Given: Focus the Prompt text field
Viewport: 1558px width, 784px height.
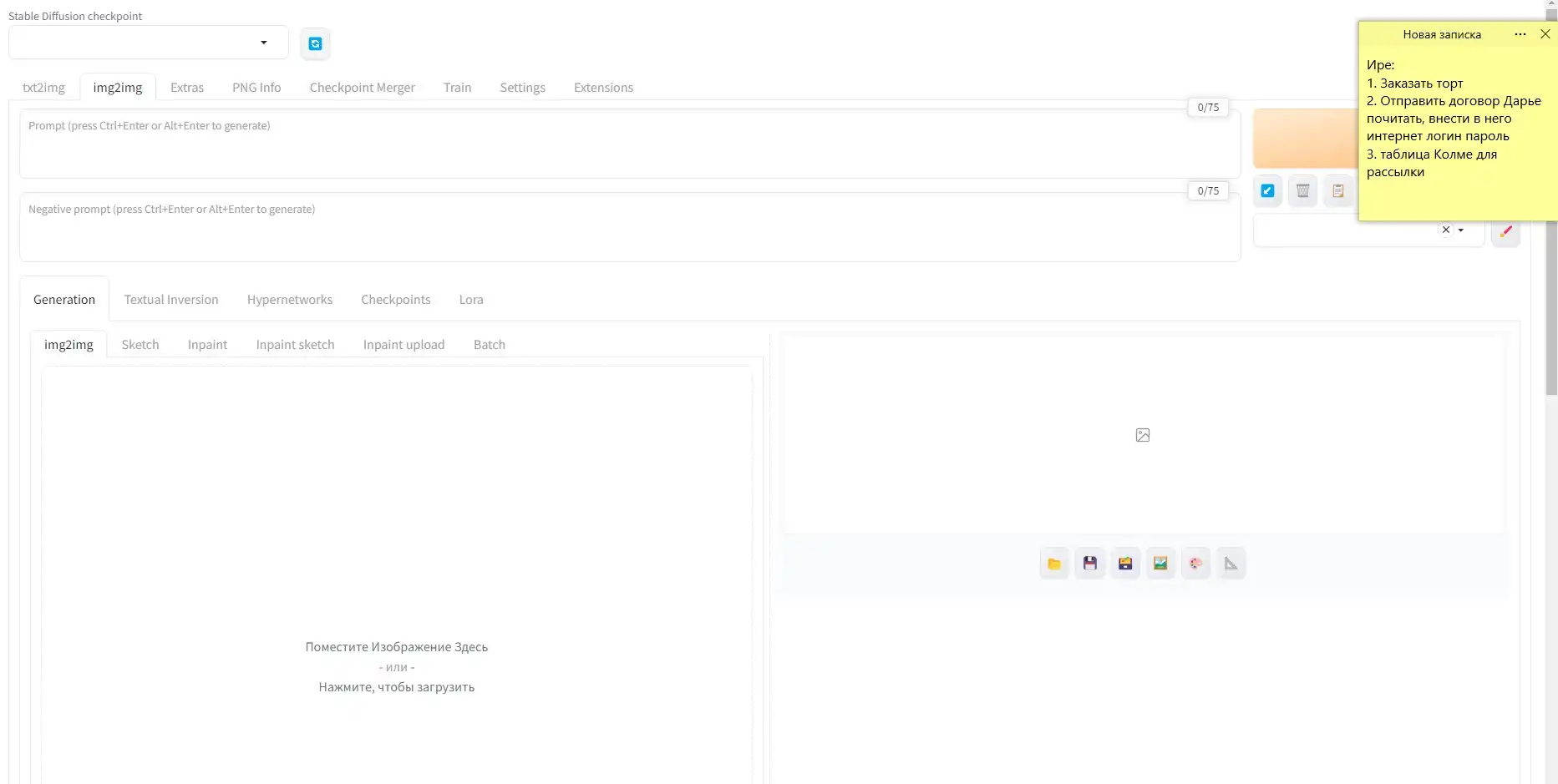Looking at the screenshot, I should pyautogui.click(x=630, y=144).
